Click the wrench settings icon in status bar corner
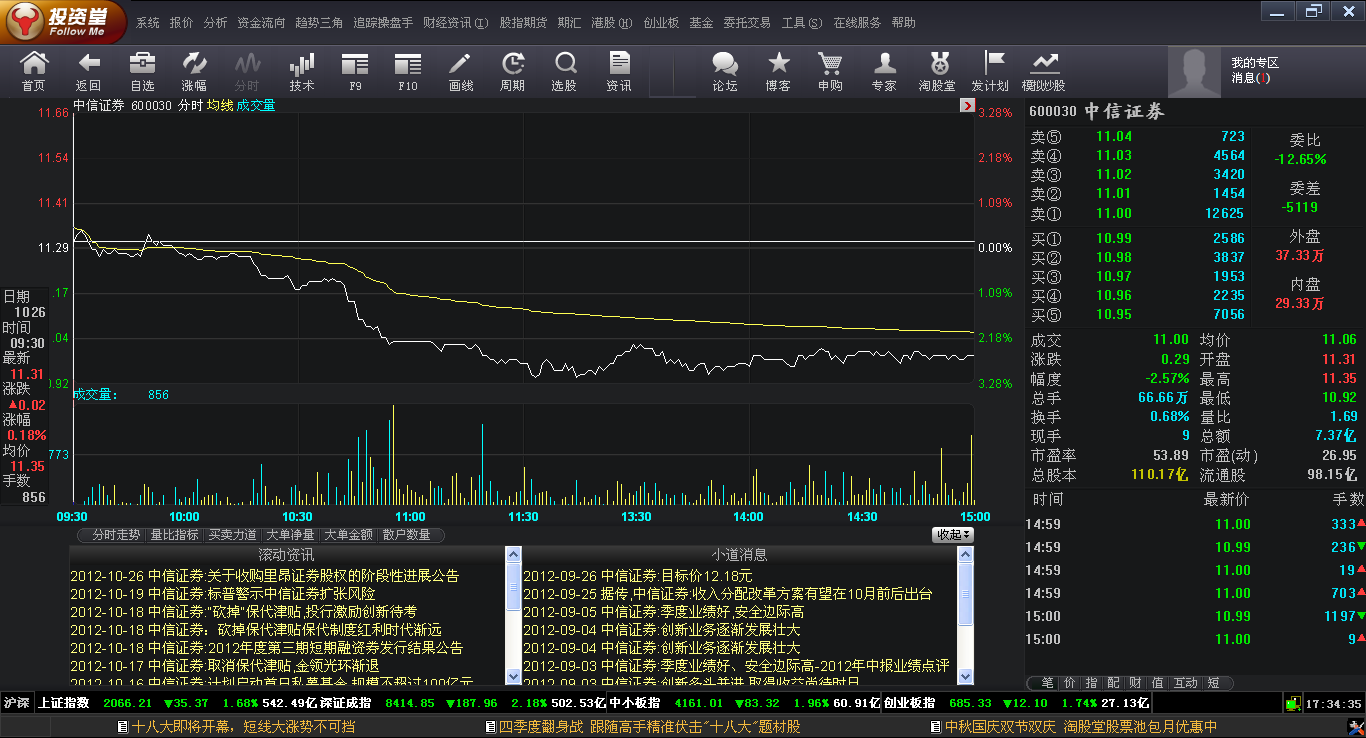The height and width of the screenshot is (738, 1366). pos(1356,729)
